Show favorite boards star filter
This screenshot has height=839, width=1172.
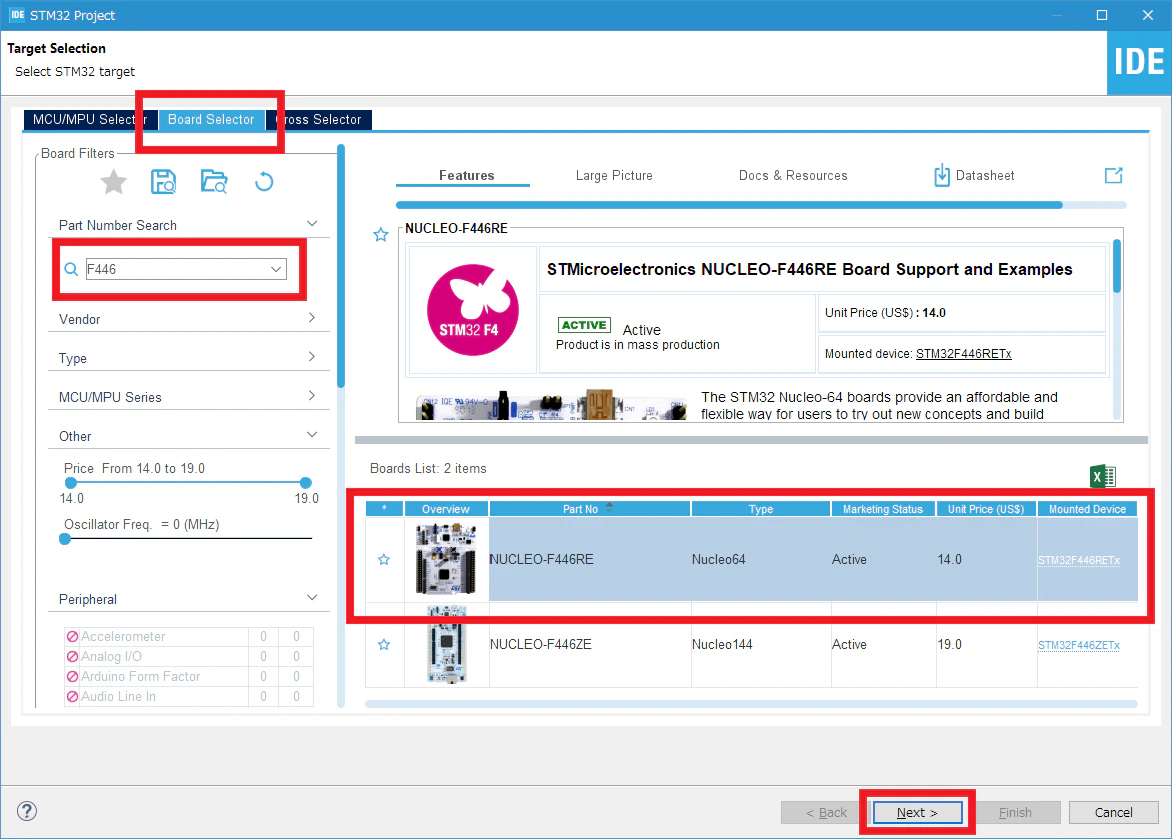[114, 182]
